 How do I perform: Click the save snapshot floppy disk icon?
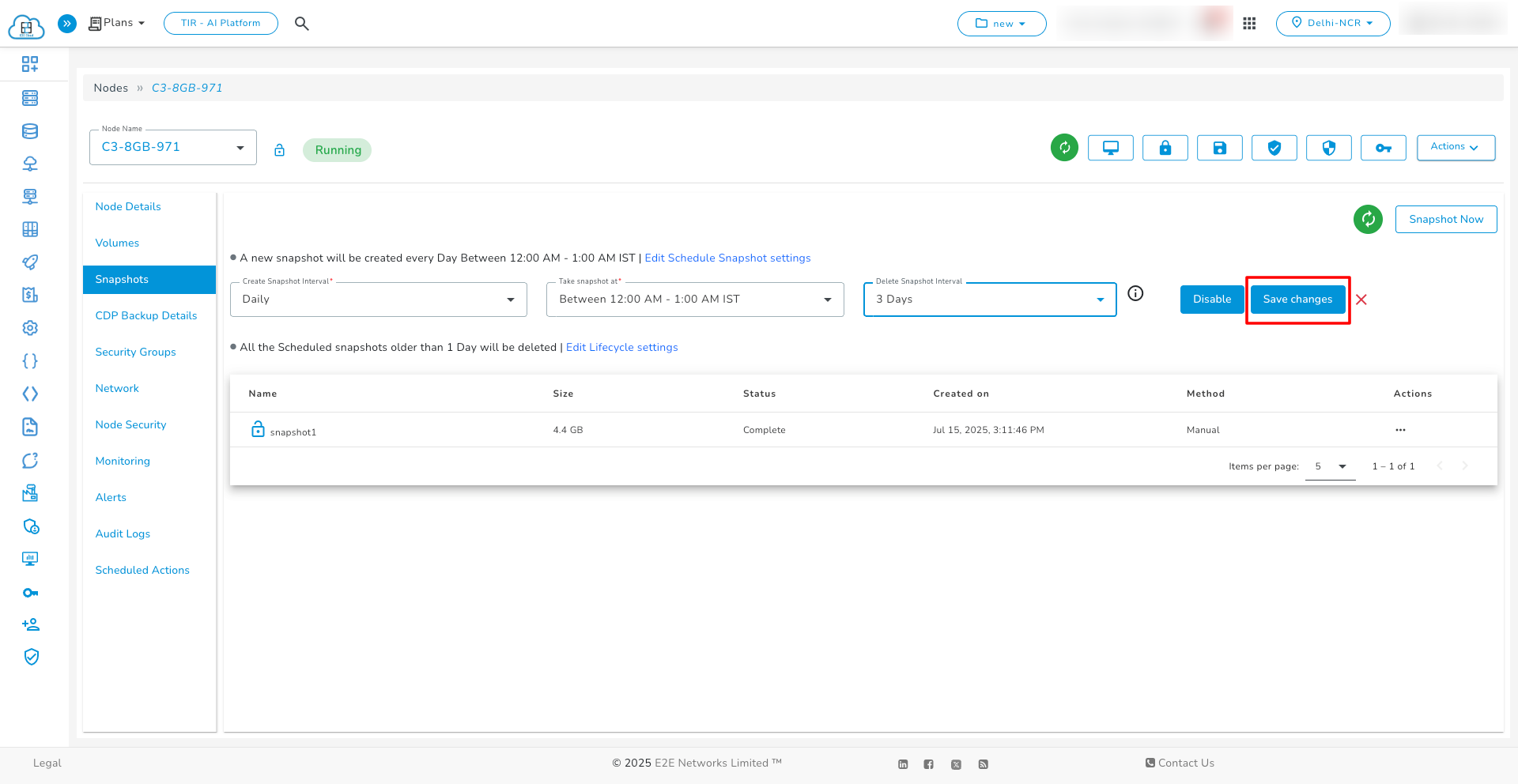(1219, 147)
